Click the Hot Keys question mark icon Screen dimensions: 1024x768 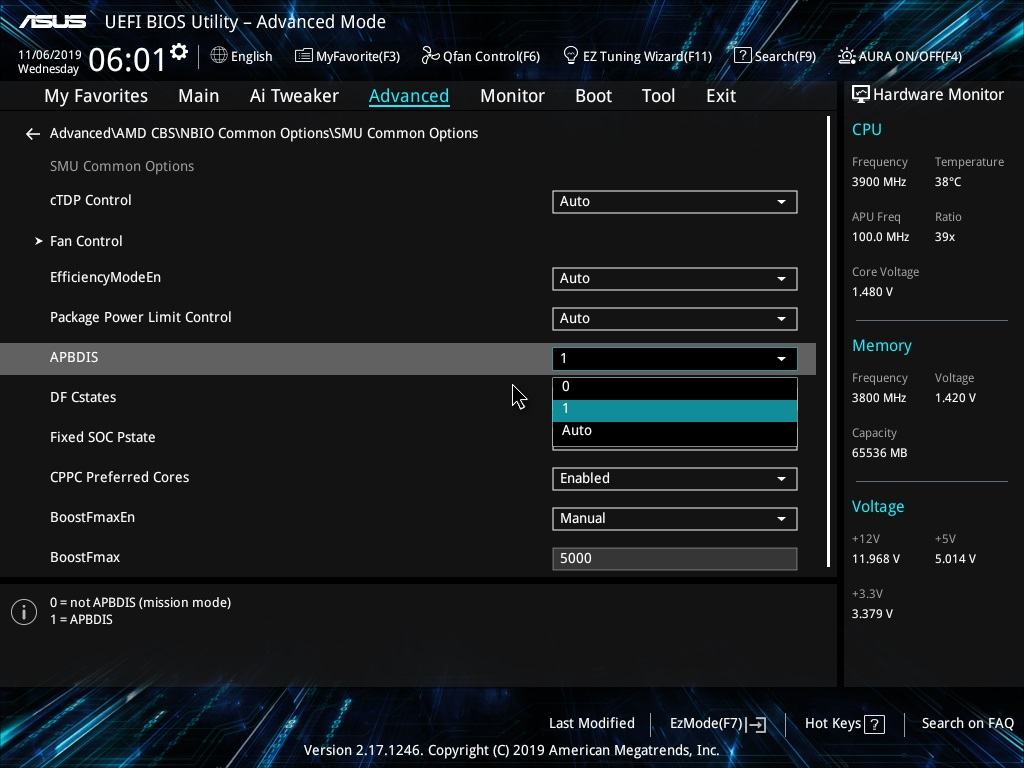tap(874, 724)
